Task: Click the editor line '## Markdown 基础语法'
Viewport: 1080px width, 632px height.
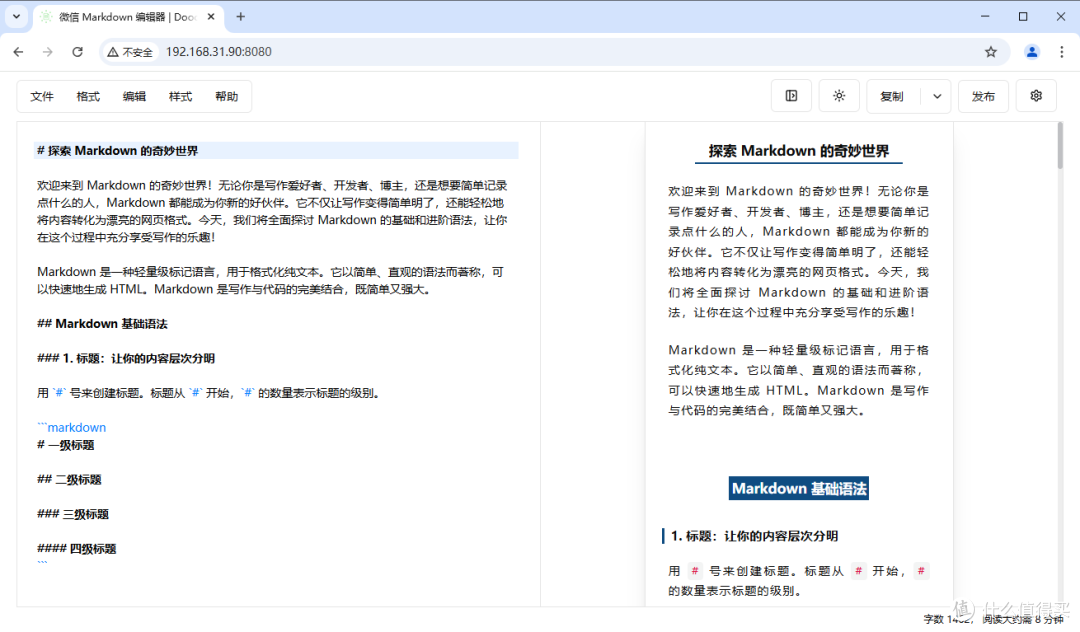Action: [102, 324]
